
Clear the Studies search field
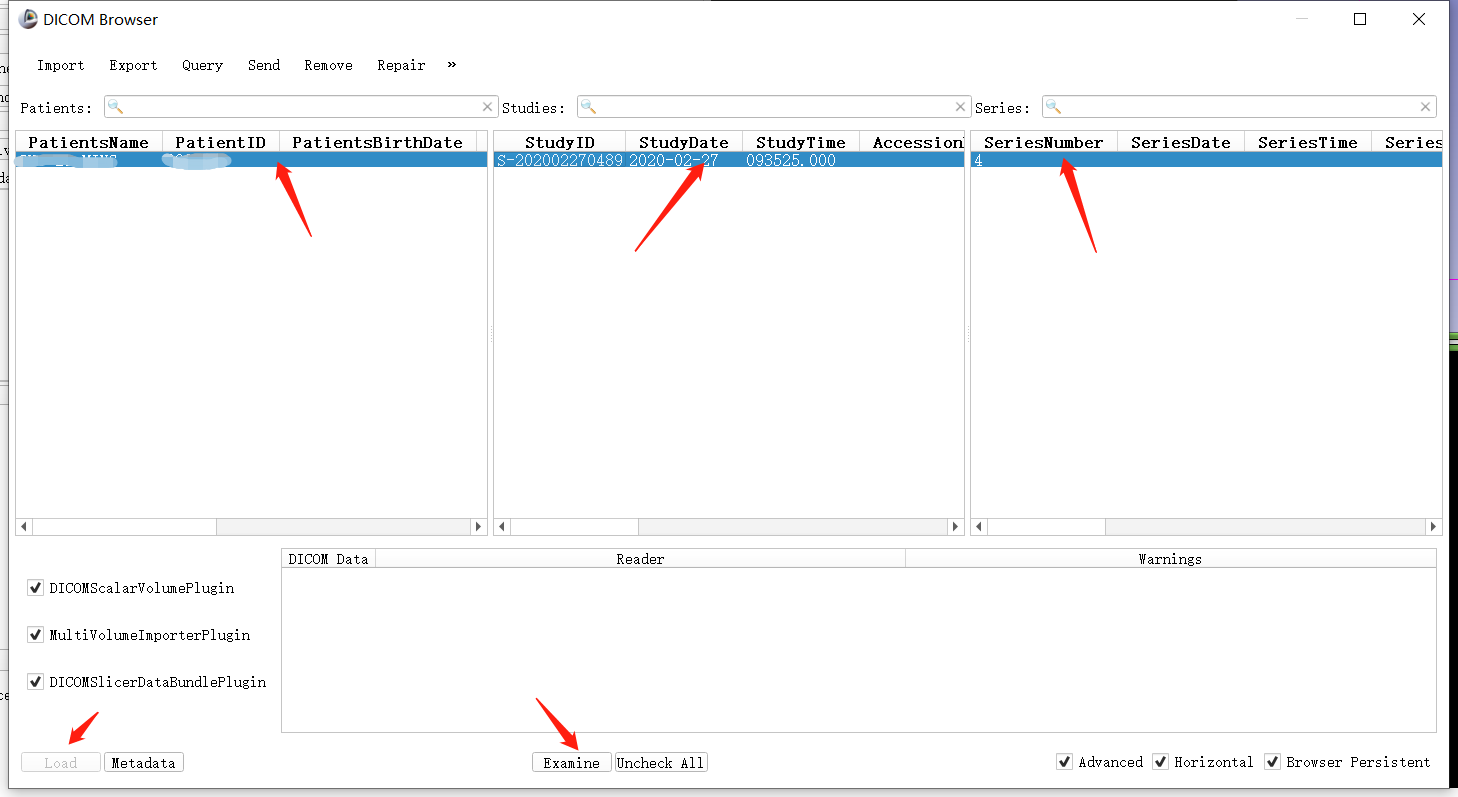coord(961,107)
